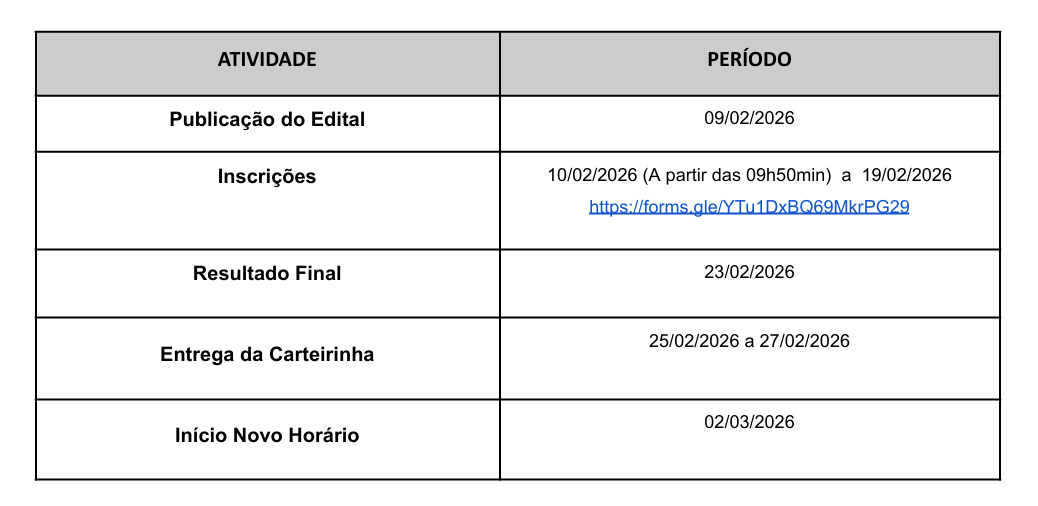Select the "Início Novo Horário" row label
This screenshot has height=506, width=1038.
point(267,436)
